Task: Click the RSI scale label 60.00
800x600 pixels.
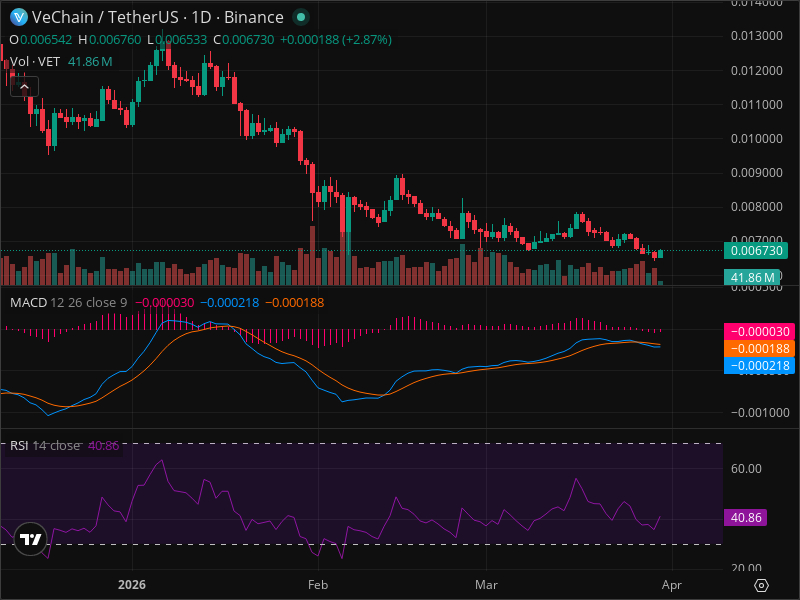Action: (746, 468)
